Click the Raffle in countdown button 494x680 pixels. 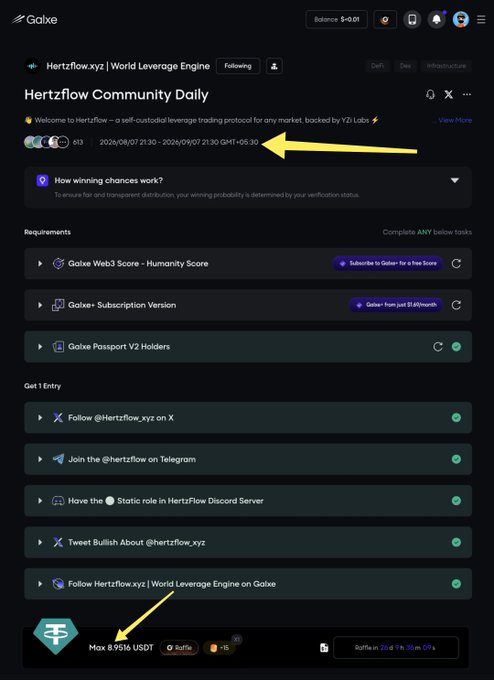396,647
